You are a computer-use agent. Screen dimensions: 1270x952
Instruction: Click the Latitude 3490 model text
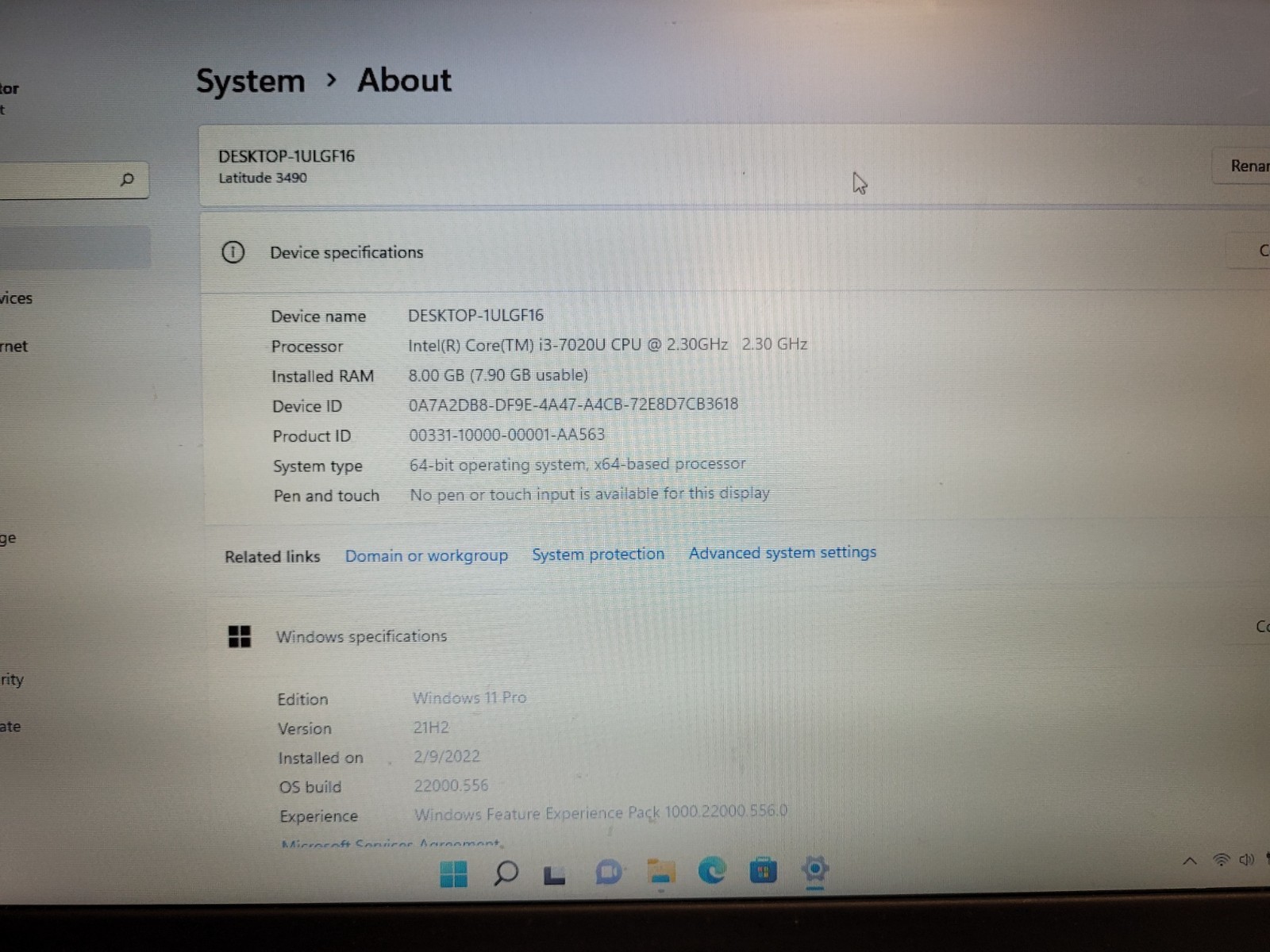click(263, 178)
